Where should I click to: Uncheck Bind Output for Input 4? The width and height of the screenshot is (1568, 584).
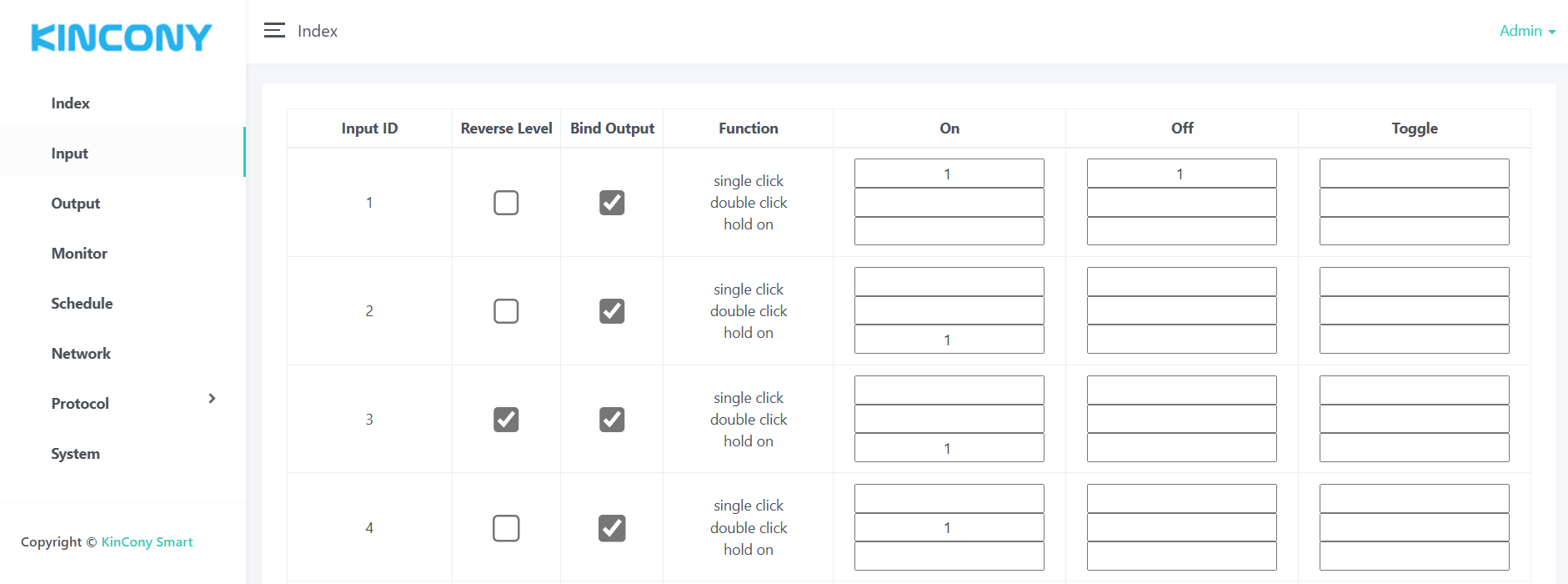click(612, 528)
